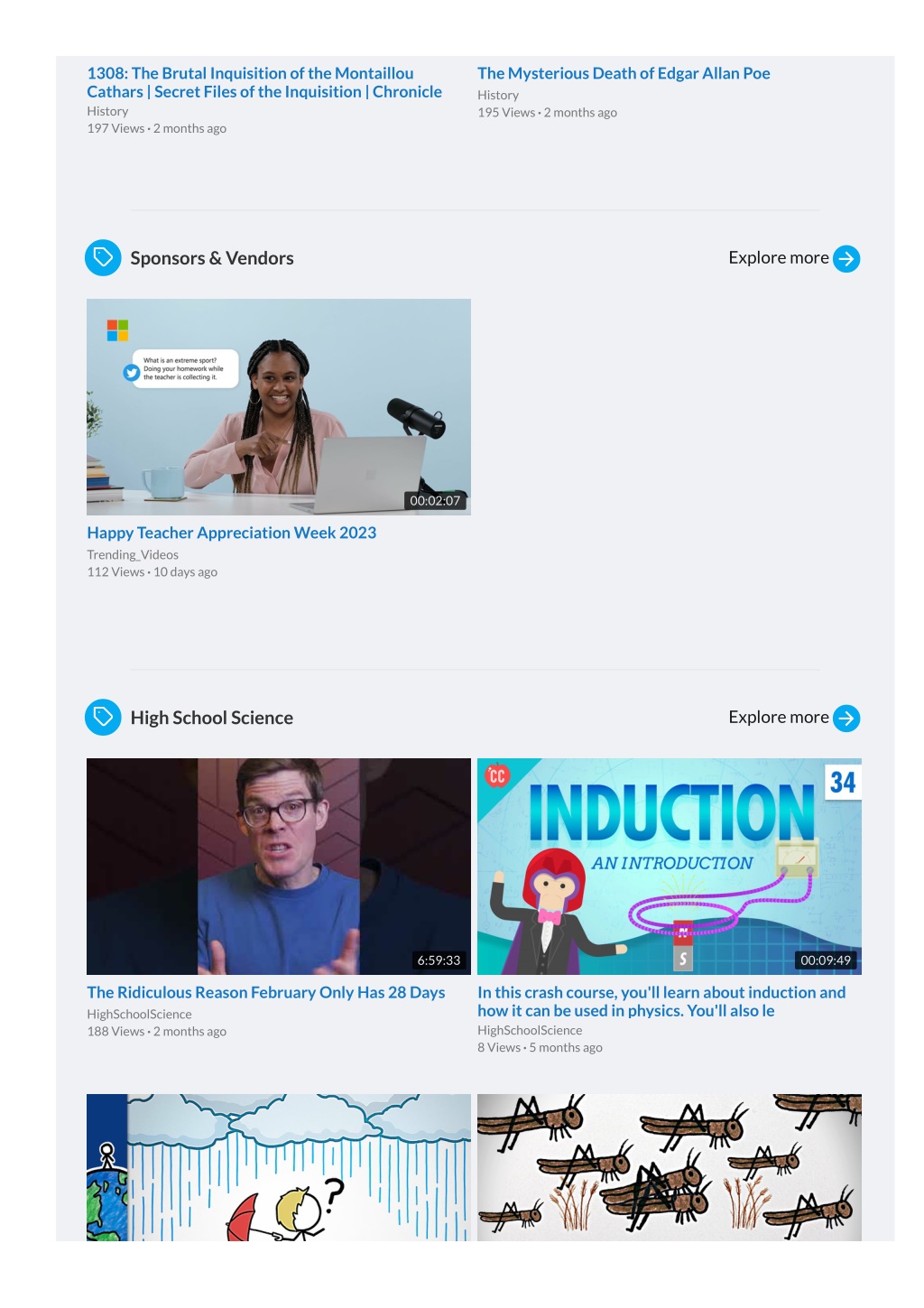Click the arrow icon beside Sponsors Explore more

pos(846,259)
